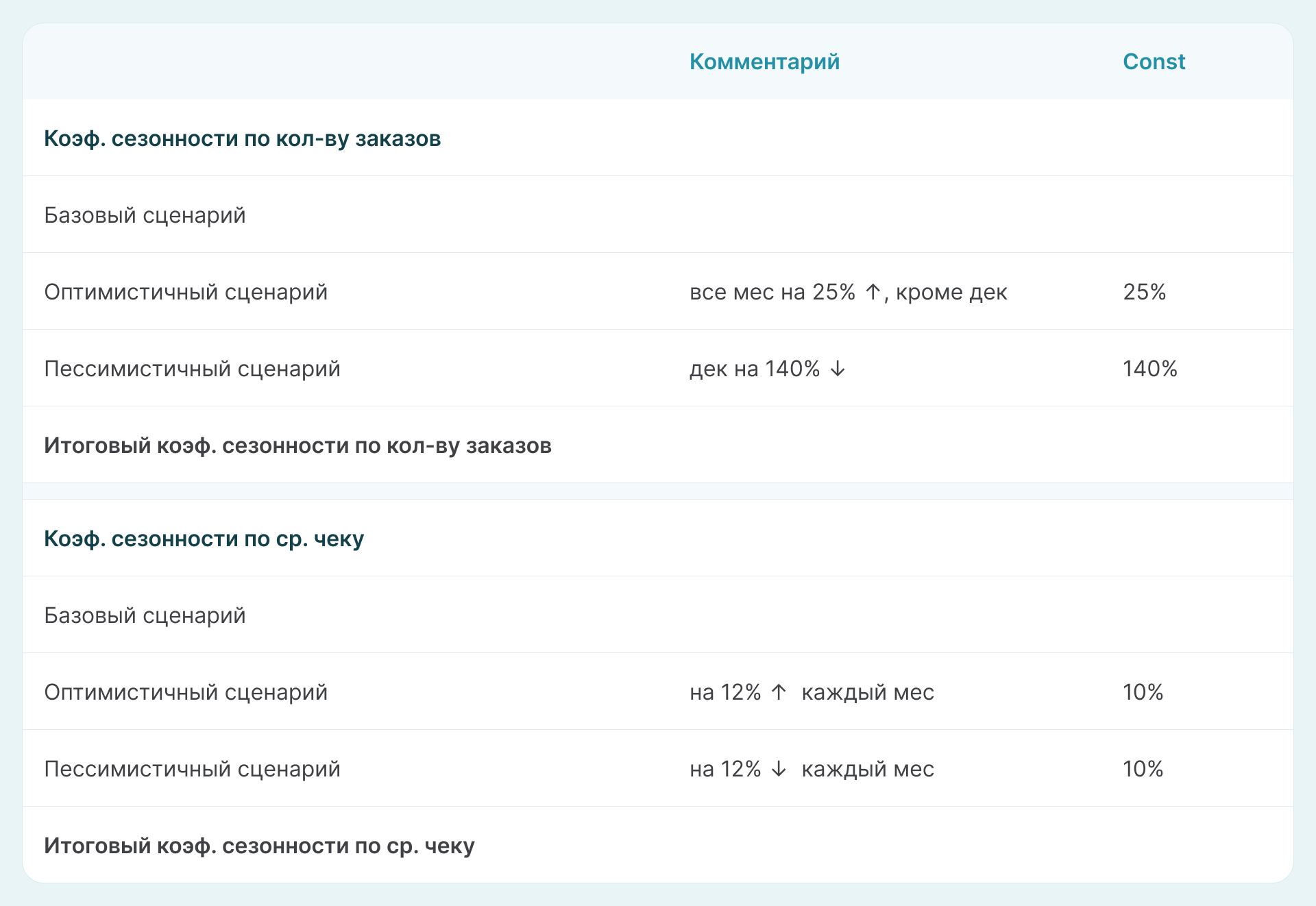Select Пессимистичный сценарий row under ср. чеку
This screenshot has height=906, width=1316.
point(192,769)
